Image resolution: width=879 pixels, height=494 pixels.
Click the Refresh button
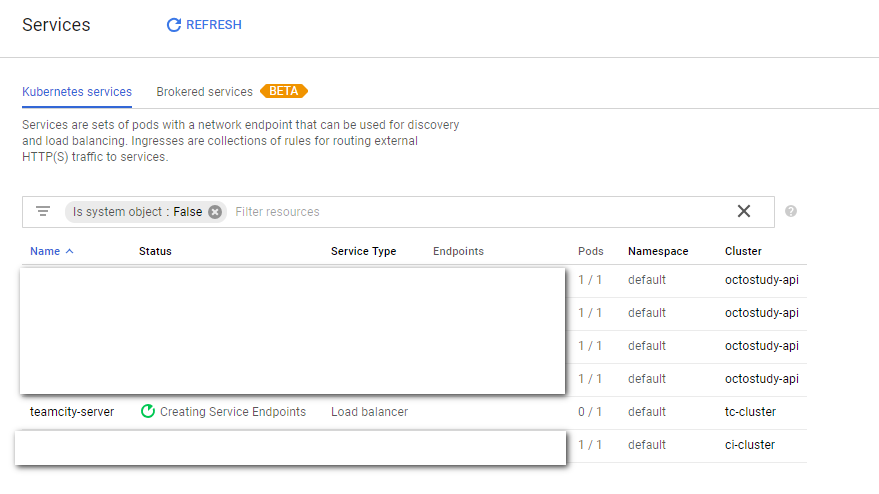point(204,25)
